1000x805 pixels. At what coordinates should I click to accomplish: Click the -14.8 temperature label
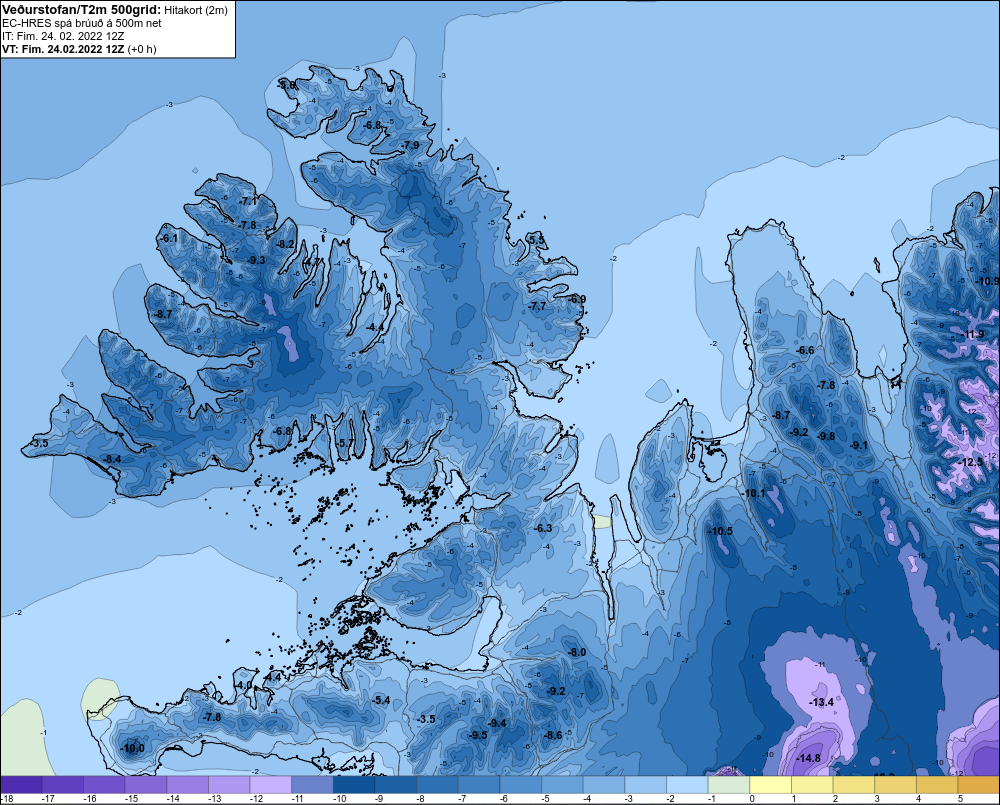click(808, 758)
